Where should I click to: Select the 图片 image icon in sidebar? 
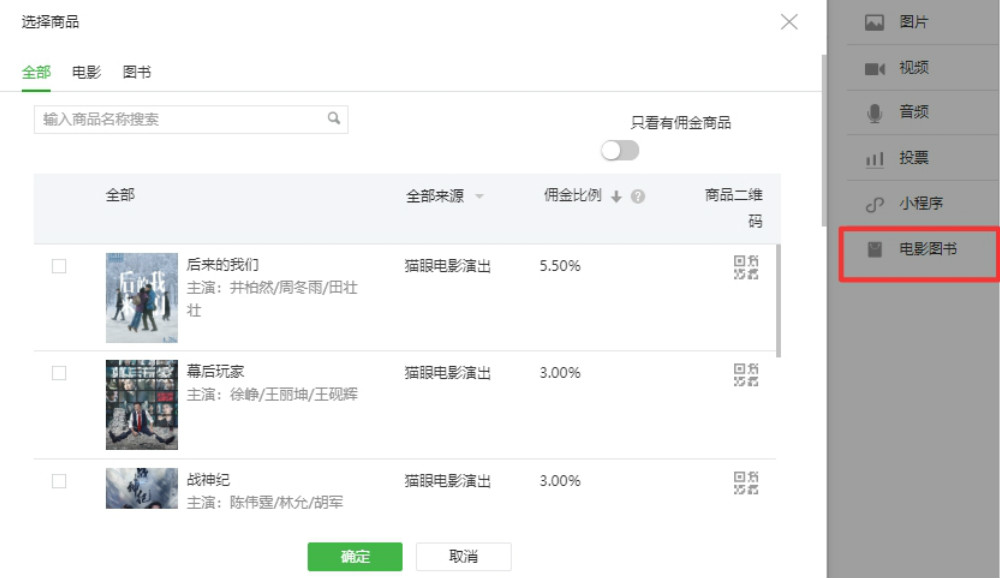coord(875,22)
